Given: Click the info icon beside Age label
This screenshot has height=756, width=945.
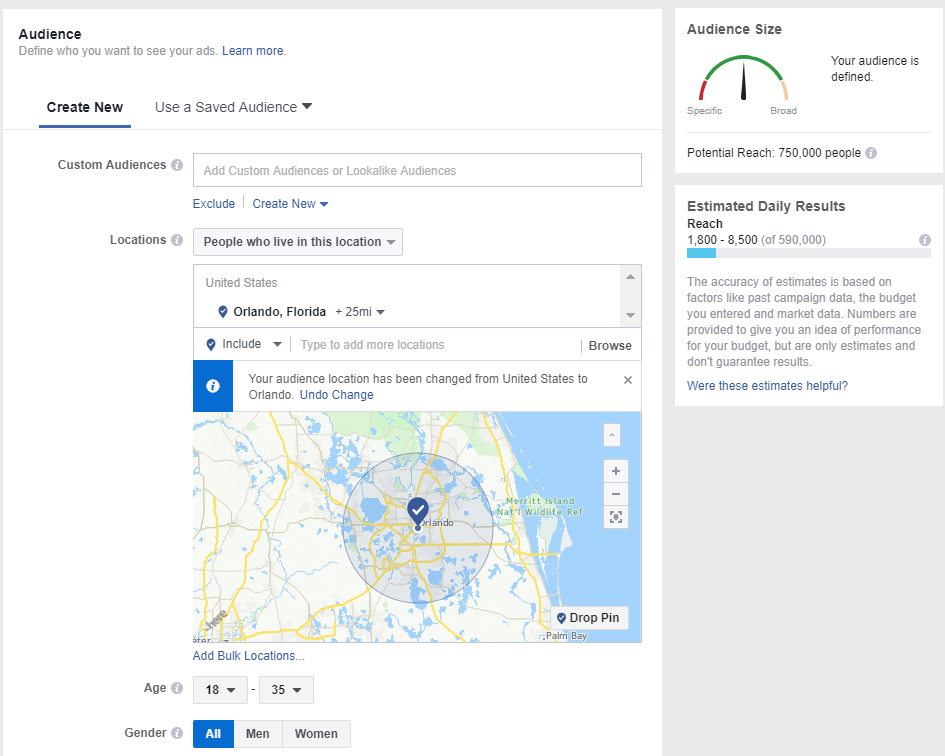Looking at the screenshot, I should [177, 689].
